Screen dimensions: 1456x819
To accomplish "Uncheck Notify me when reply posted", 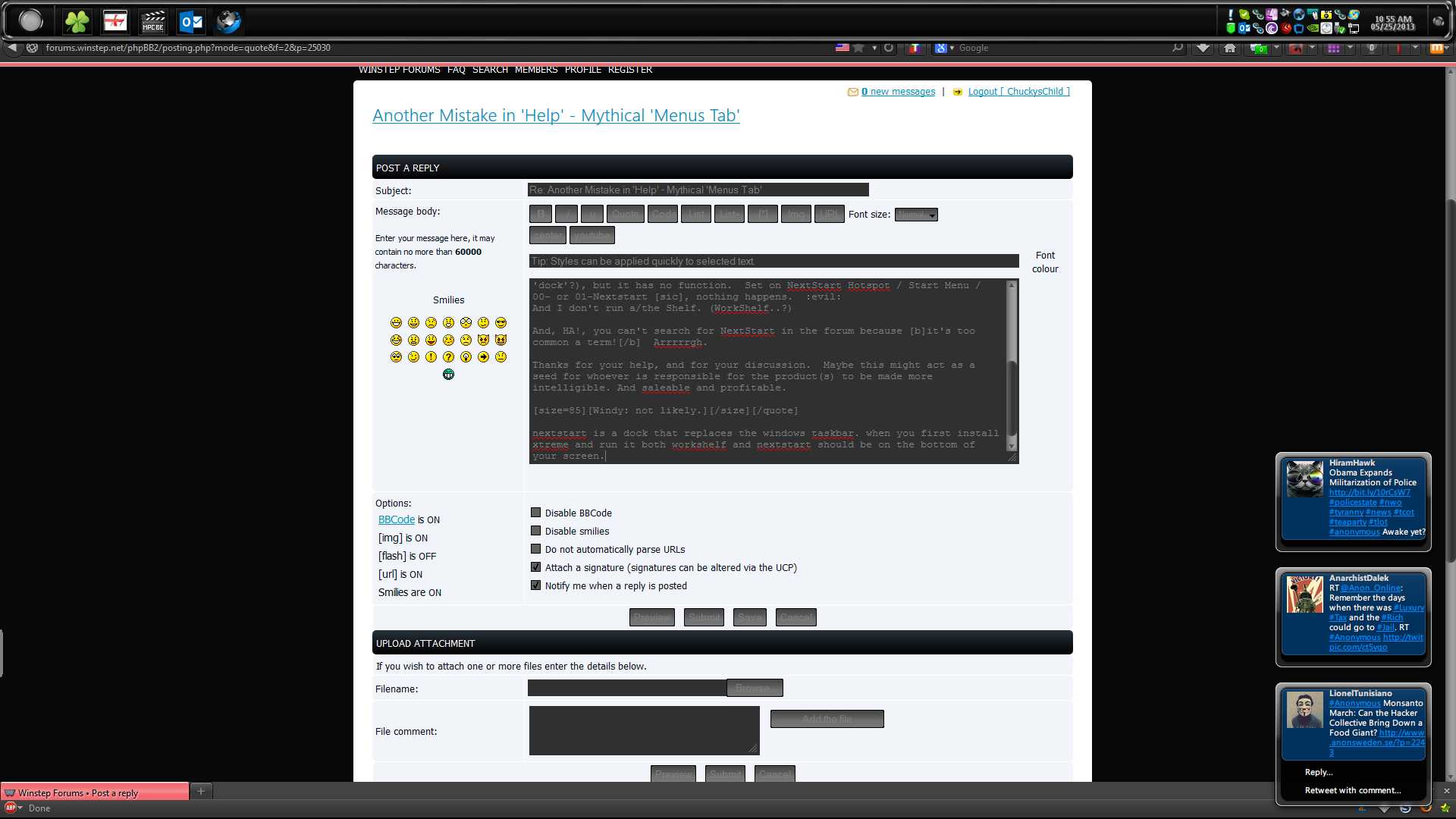I will coord(535,585).
